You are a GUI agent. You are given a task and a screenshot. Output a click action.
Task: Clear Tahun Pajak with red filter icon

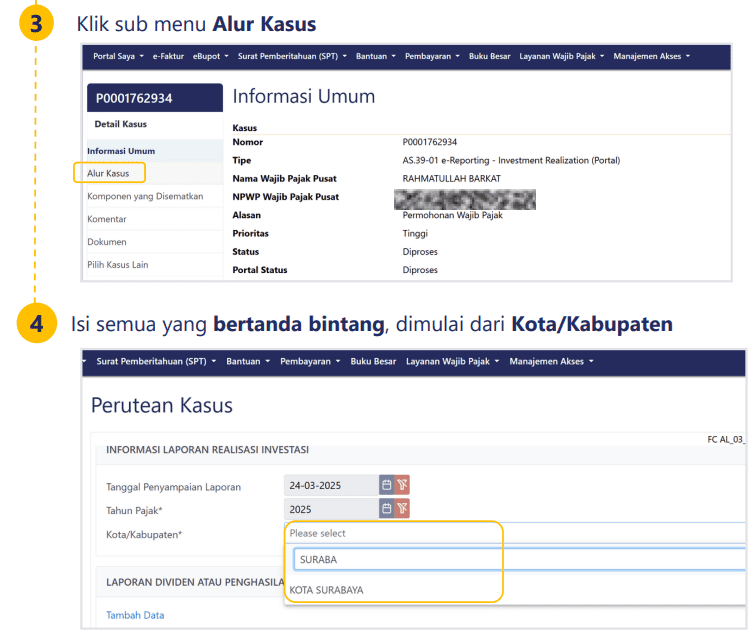[x=402, y=508]
